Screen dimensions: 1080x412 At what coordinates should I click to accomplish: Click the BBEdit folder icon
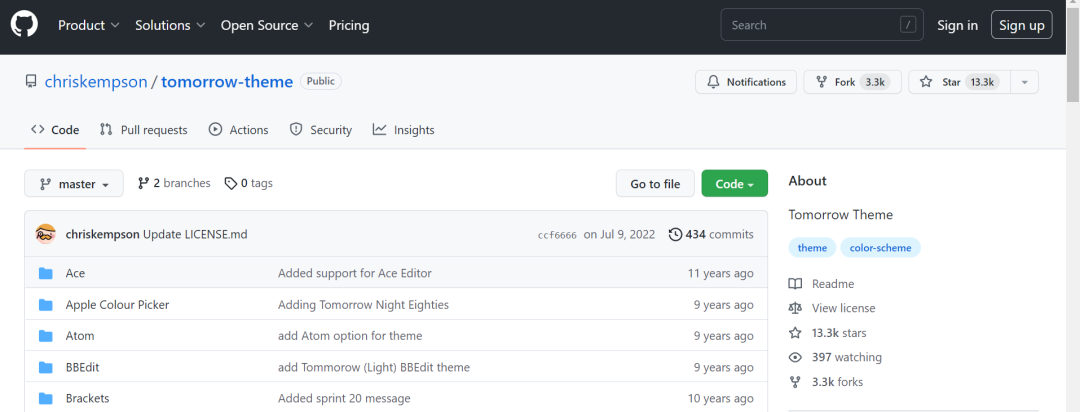coord(45,367)
